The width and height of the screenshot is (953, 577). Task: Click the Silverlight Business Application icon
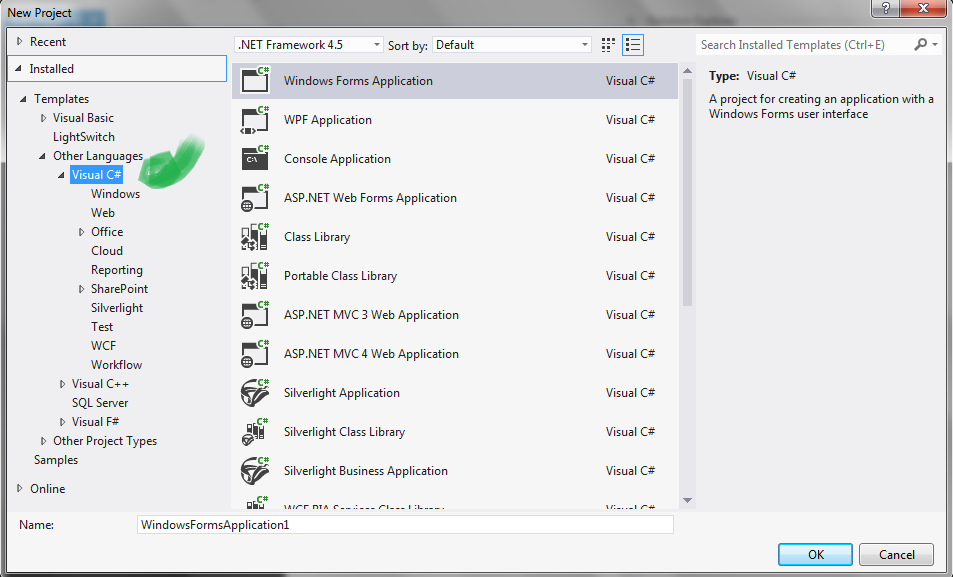click(255, 470)
